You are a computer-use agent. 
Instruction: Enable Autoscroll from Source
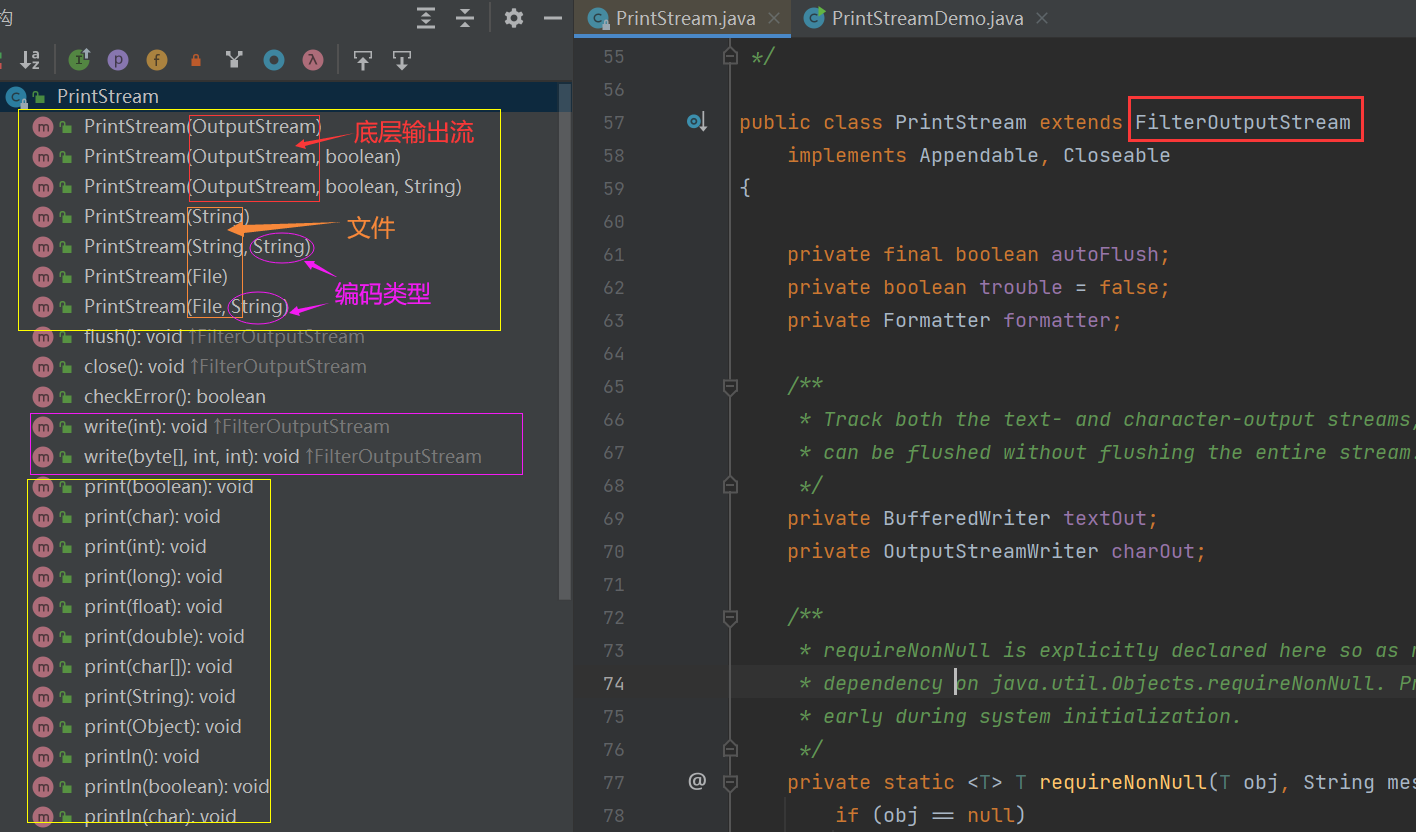[402, 60]
